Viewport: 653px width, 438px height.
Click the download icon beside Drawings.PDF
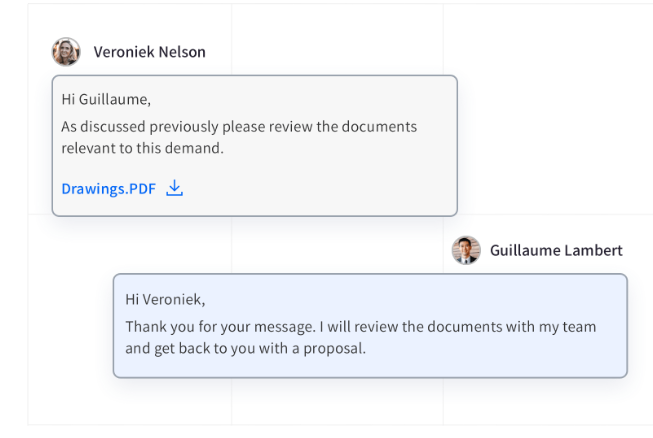click(174, 188)
